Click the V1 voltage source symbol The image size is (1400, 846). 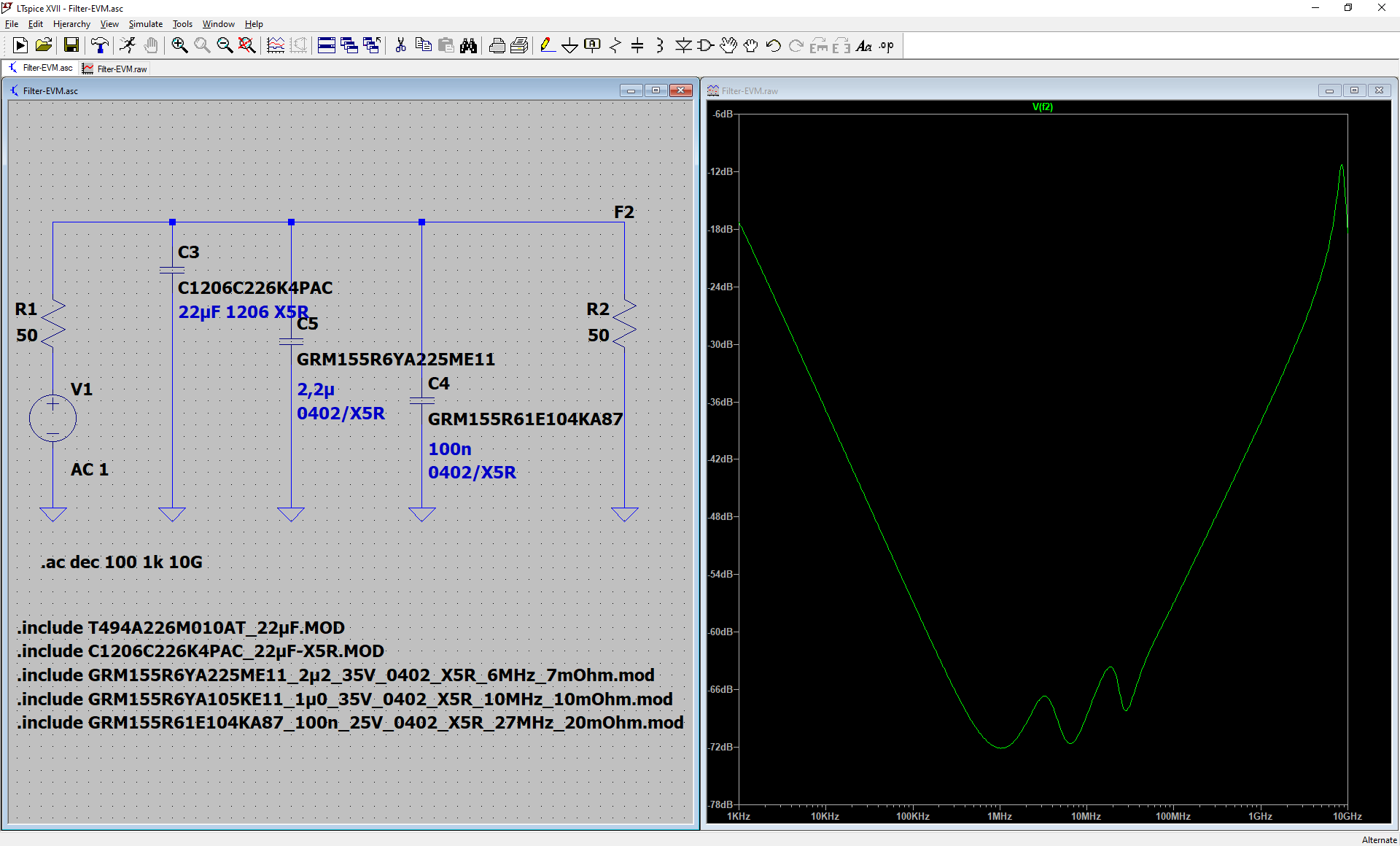[52, 419]
